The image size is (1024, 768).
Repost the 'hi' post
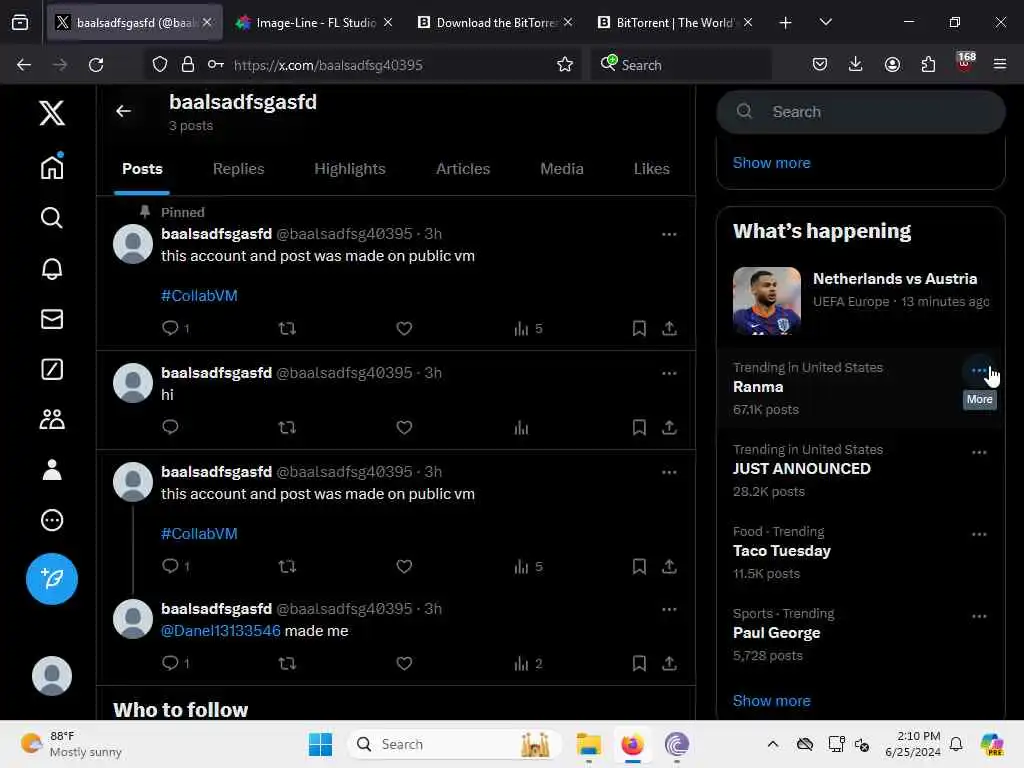(287, 427)
